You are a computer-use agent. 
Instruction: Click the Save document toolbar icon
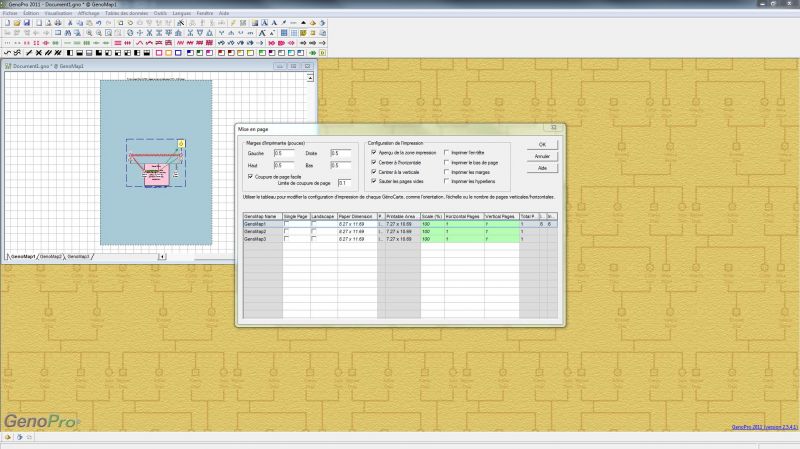(27, 21)
